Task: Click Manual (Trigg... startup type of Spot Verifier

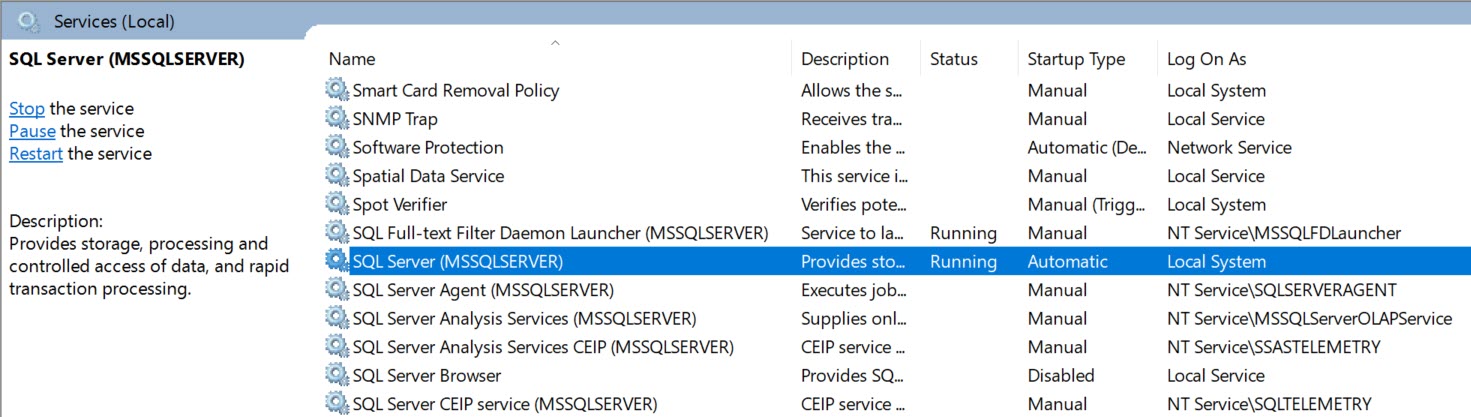Action: pyautogui.click(x=1084, y=204)
